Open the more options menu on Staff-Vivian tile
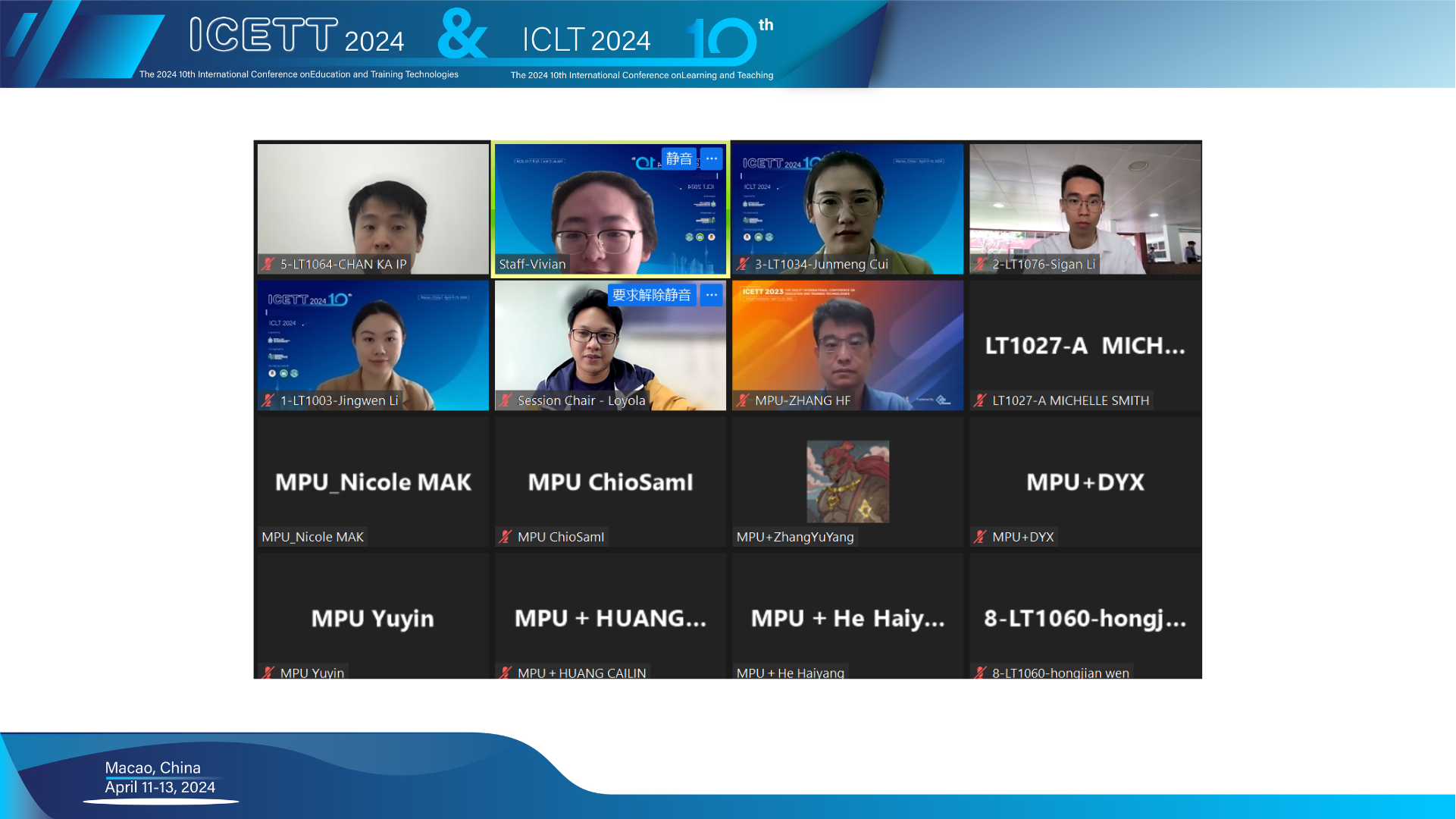1456x819 pixels. 711,158
